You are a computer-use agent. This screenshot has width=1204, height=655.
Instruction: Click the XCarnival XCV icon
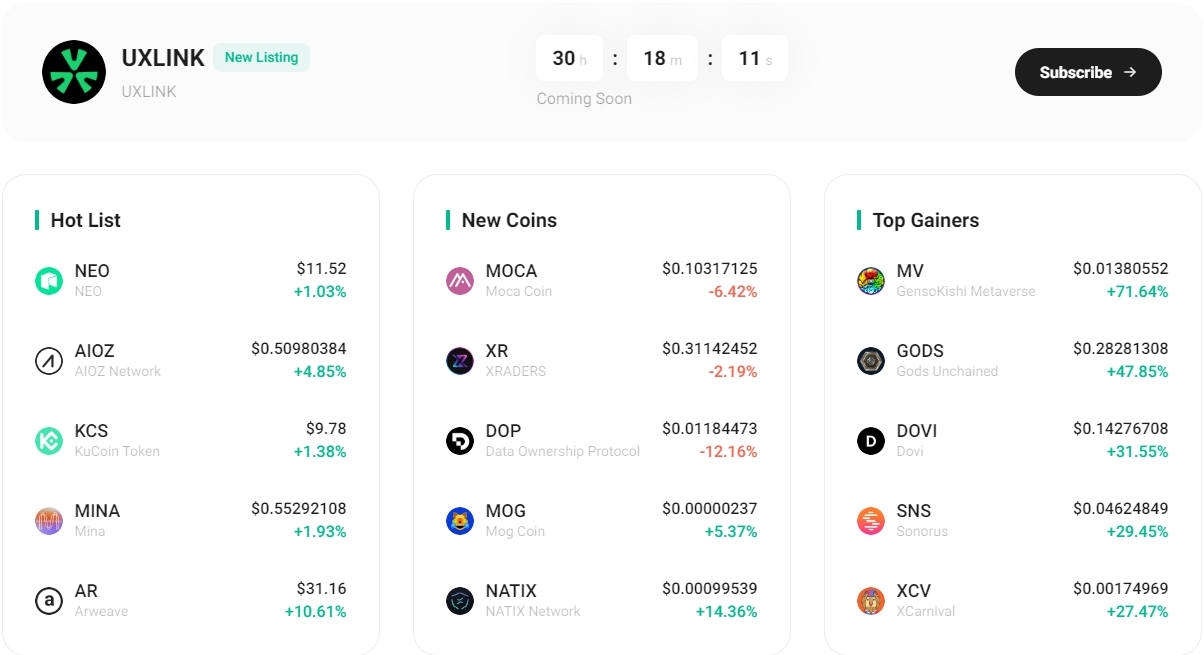(871, 601)
